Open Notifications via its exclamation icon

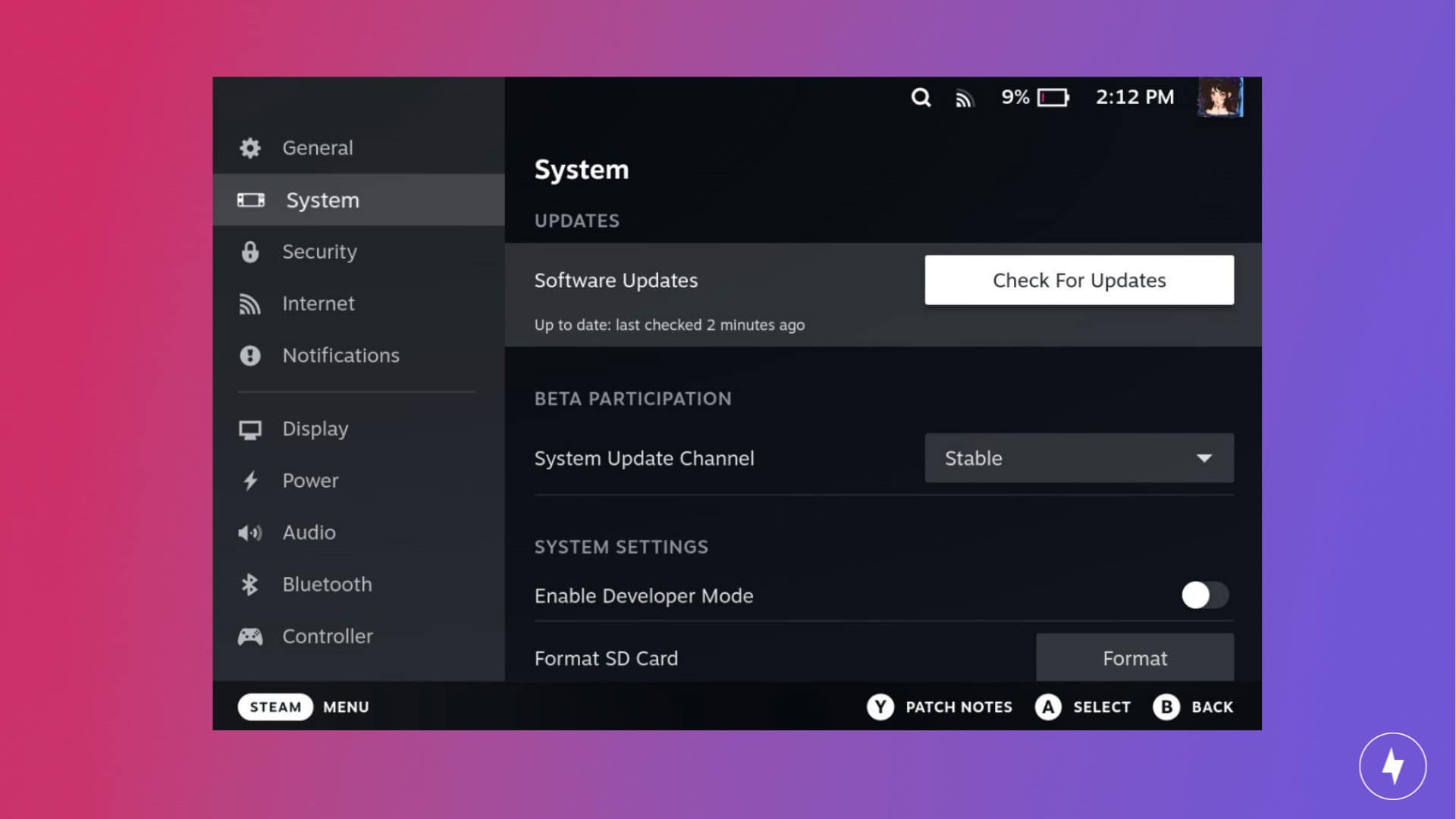[250, 355]
